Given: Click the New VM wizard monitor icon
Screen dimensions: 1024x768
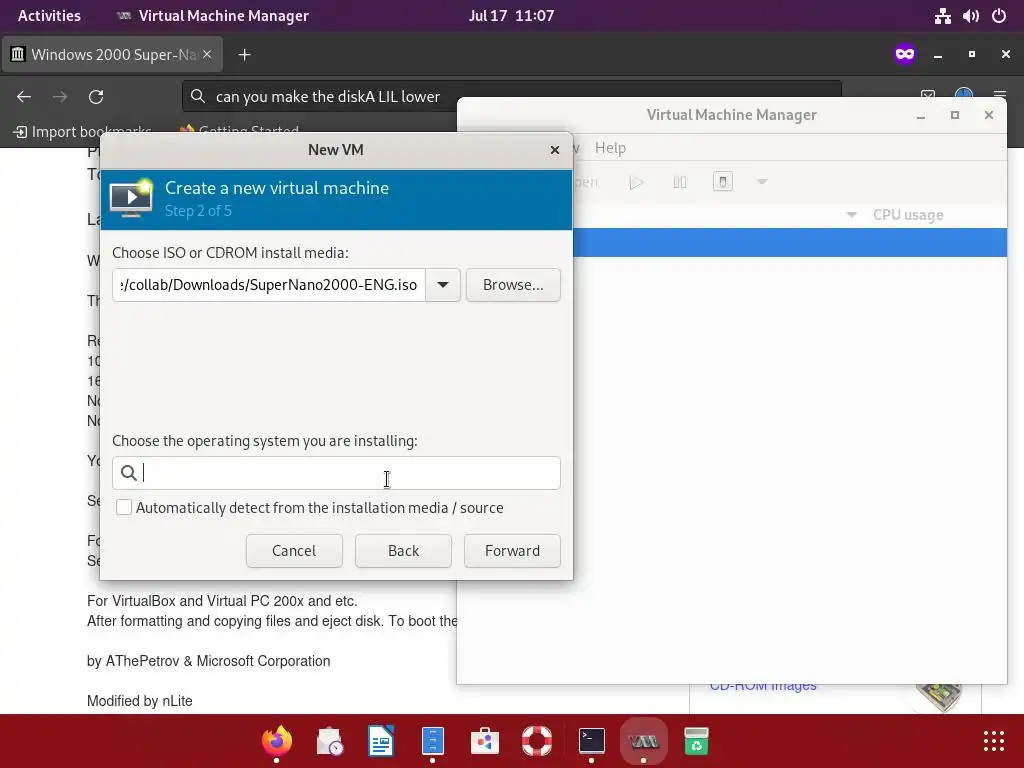Looking at the screenshot, I should pos(131,197).
